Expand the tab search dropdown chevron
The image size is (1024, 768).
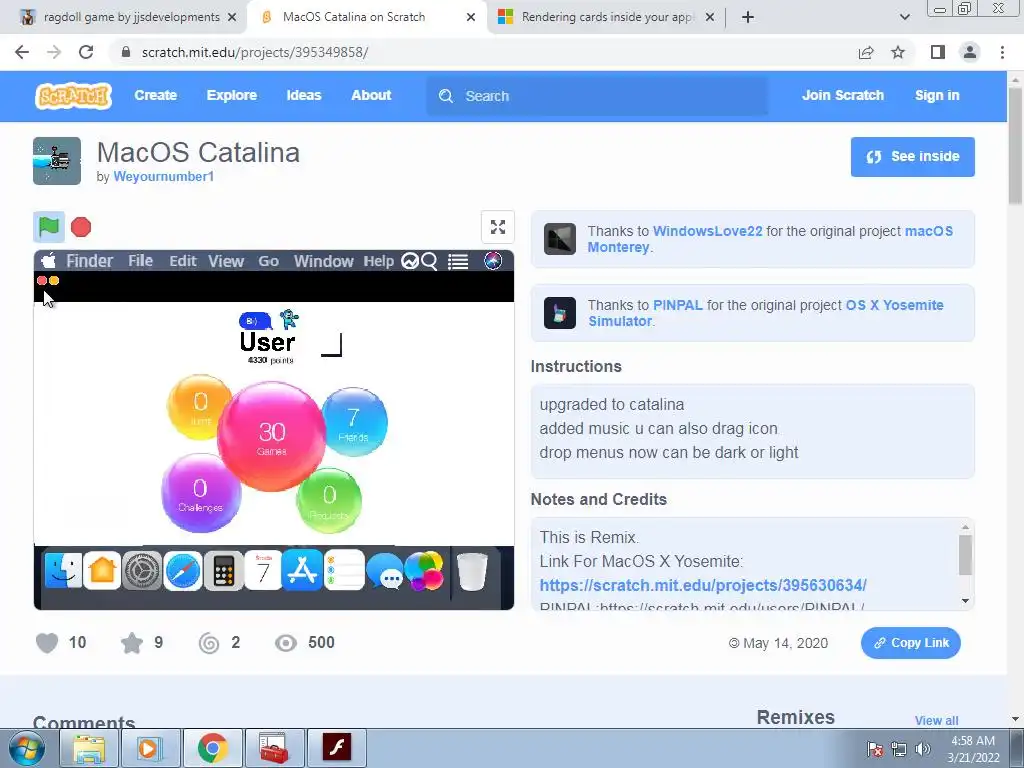click(904, 17)
